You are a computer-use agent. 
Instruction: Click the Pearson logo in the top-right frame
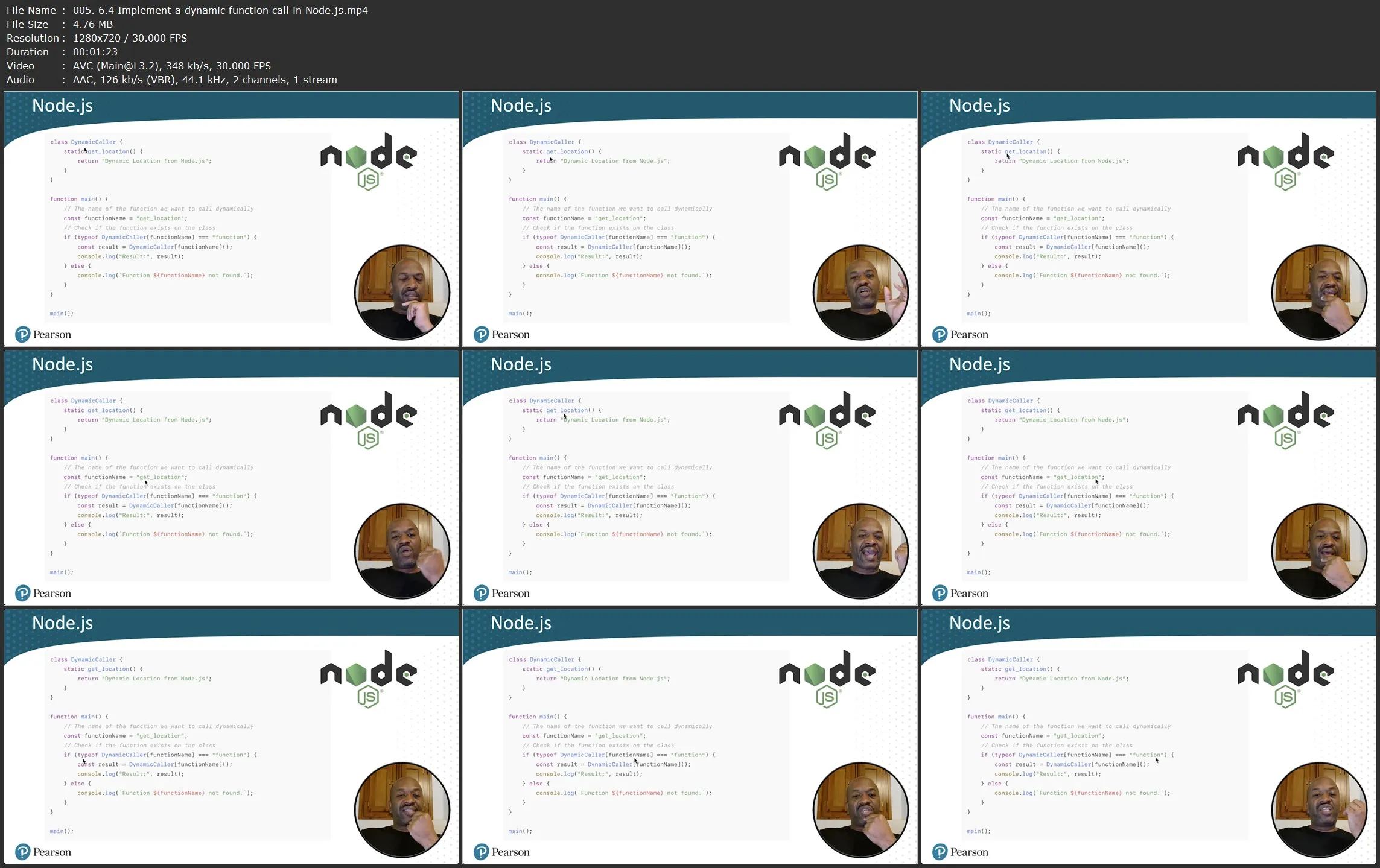tap(960, 334)
